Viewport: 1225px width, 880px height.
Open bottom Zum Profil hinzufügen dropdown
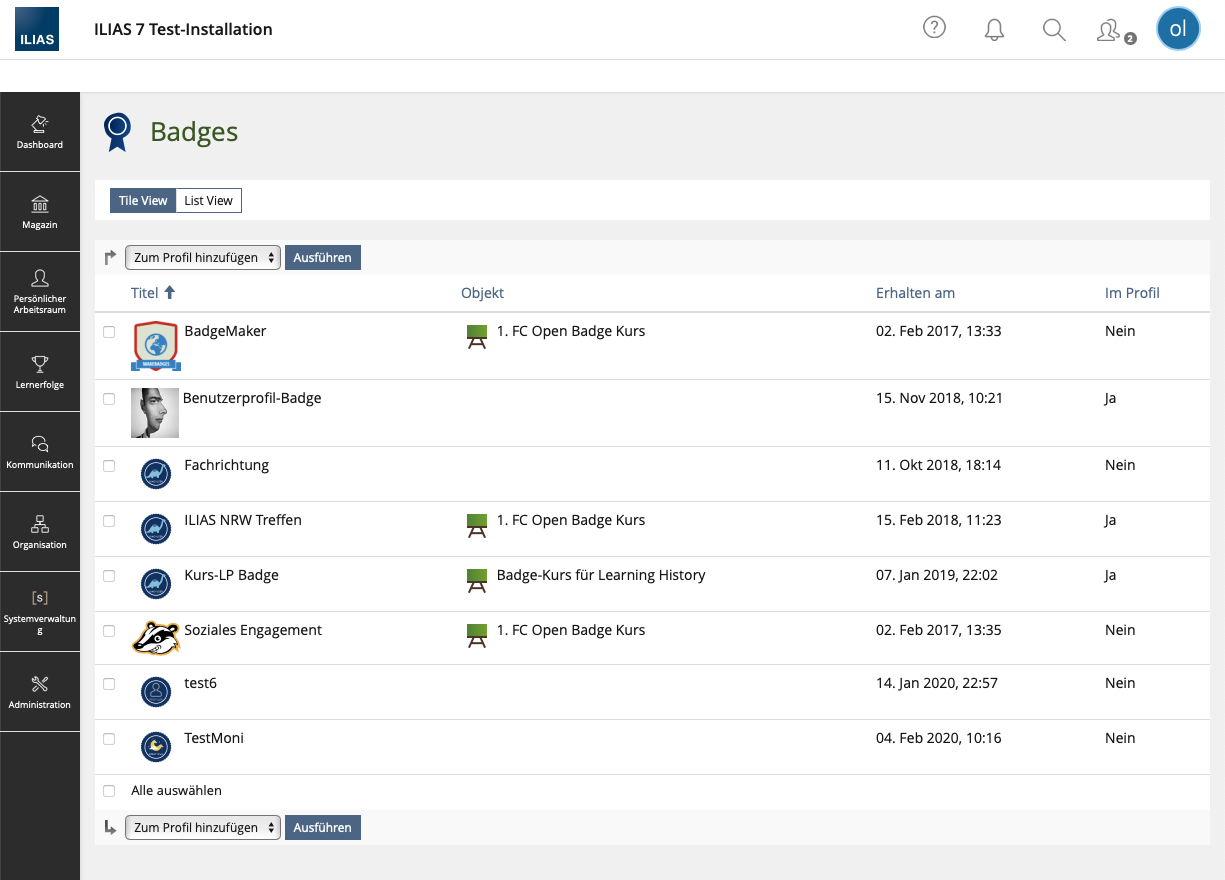[202, 828]
